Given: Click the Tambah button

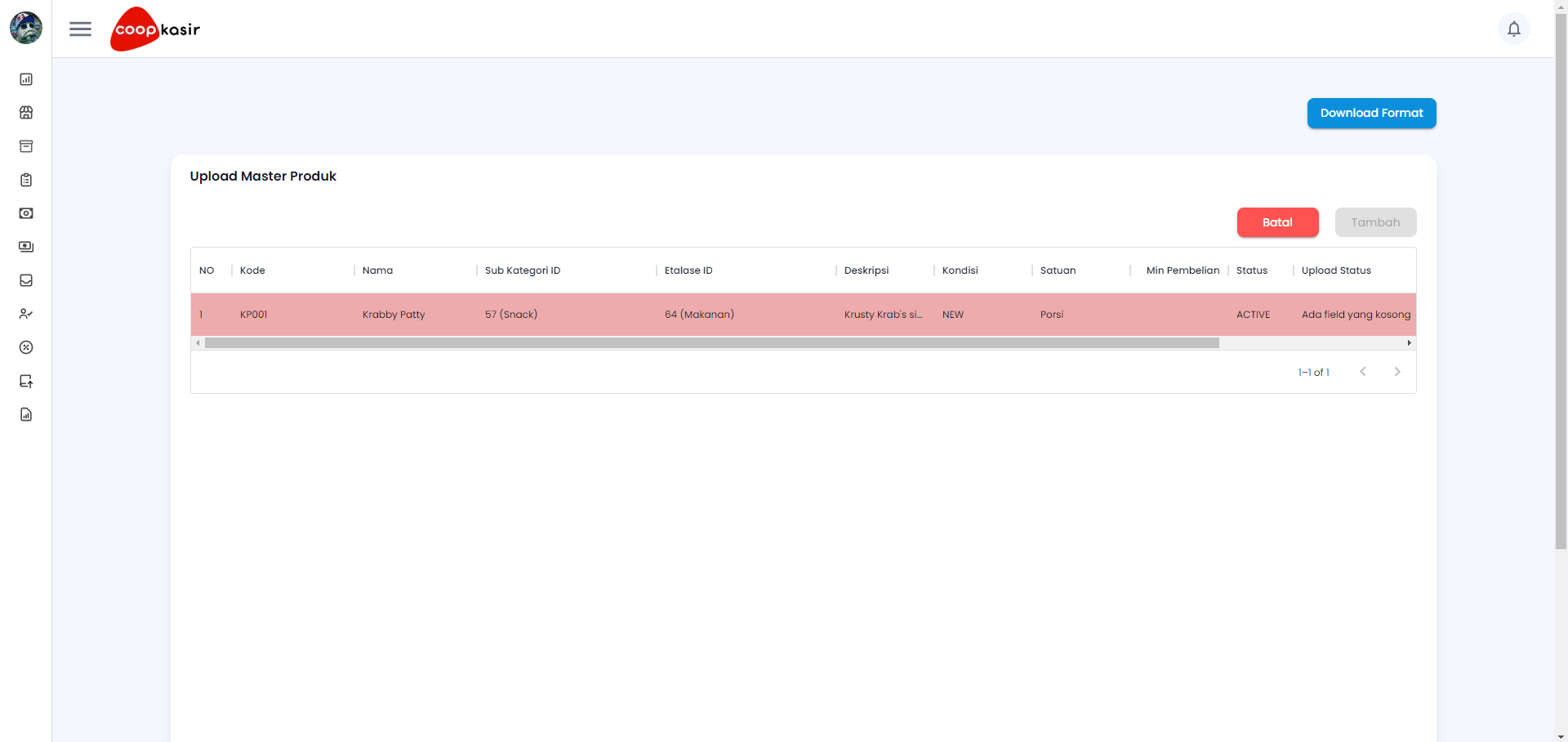Looking at the screenshot, I should point(1375,222).
